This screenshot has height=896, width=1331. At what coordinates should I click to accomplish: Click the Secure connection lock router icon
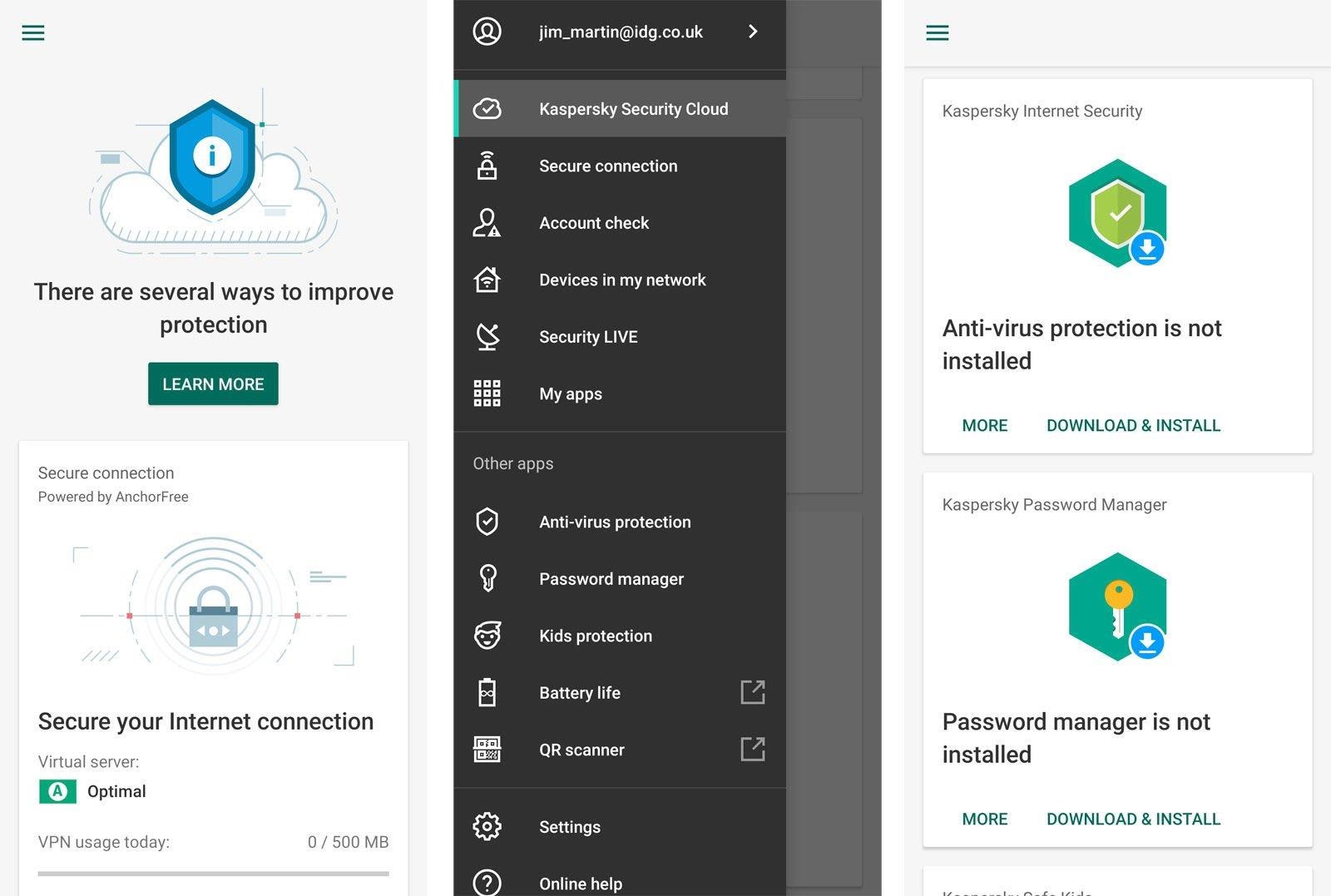coord(487,166)
